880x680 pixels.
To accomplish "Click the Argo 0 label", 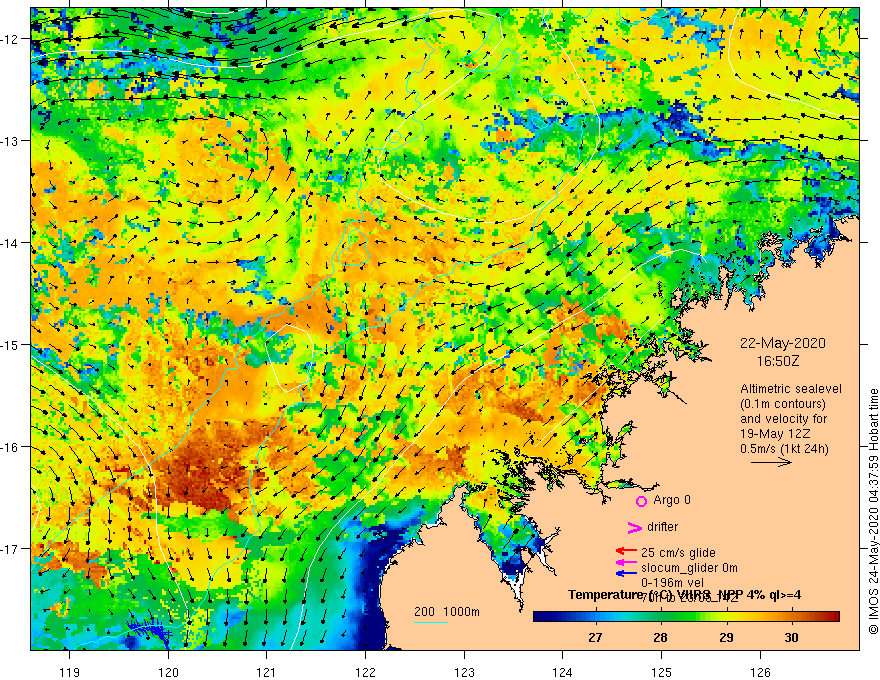I will [x=672, y=500].
